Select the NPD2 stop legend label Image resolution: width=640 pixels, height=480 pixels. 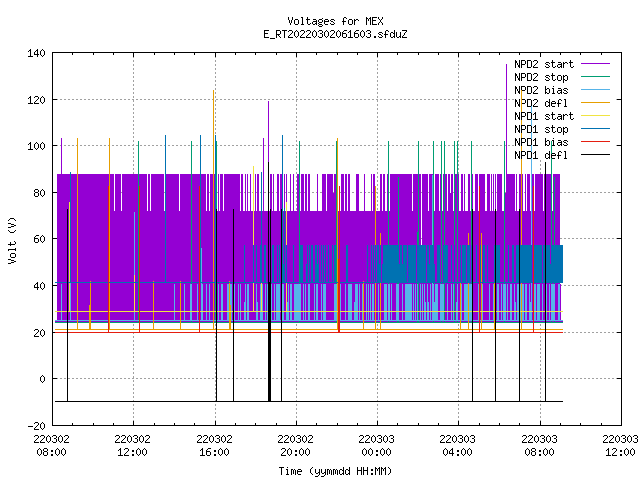(541, 77)
